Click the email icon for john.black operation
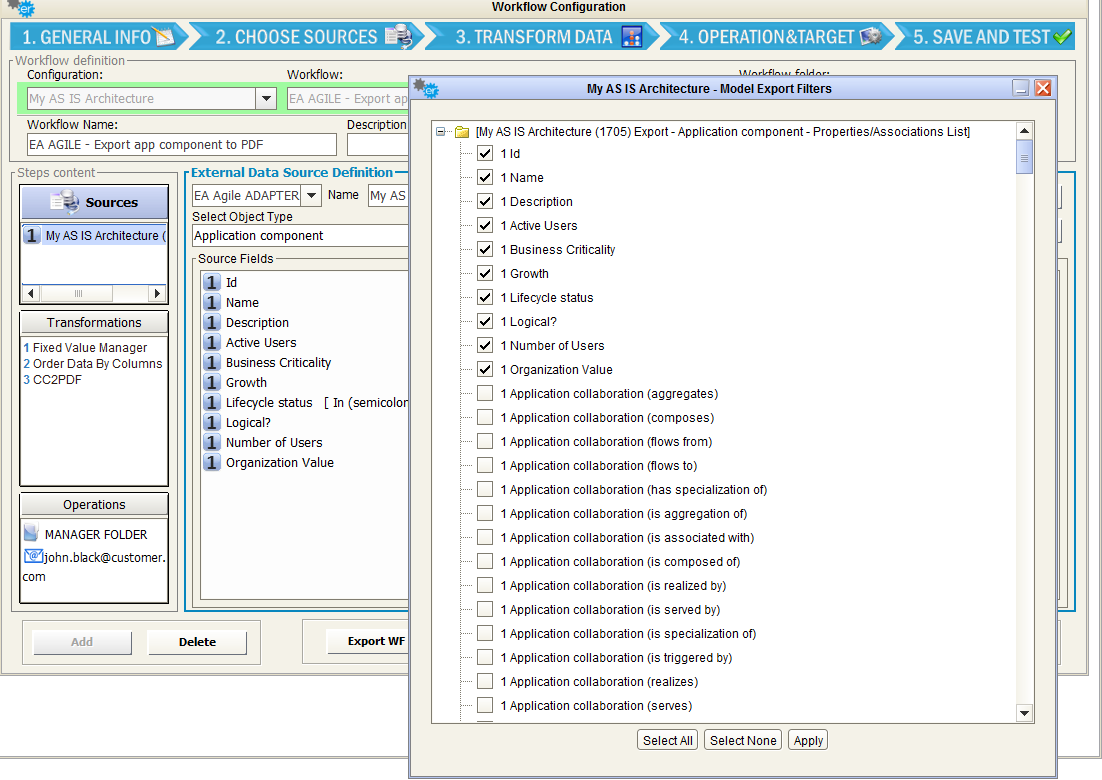 pos(33,557)
